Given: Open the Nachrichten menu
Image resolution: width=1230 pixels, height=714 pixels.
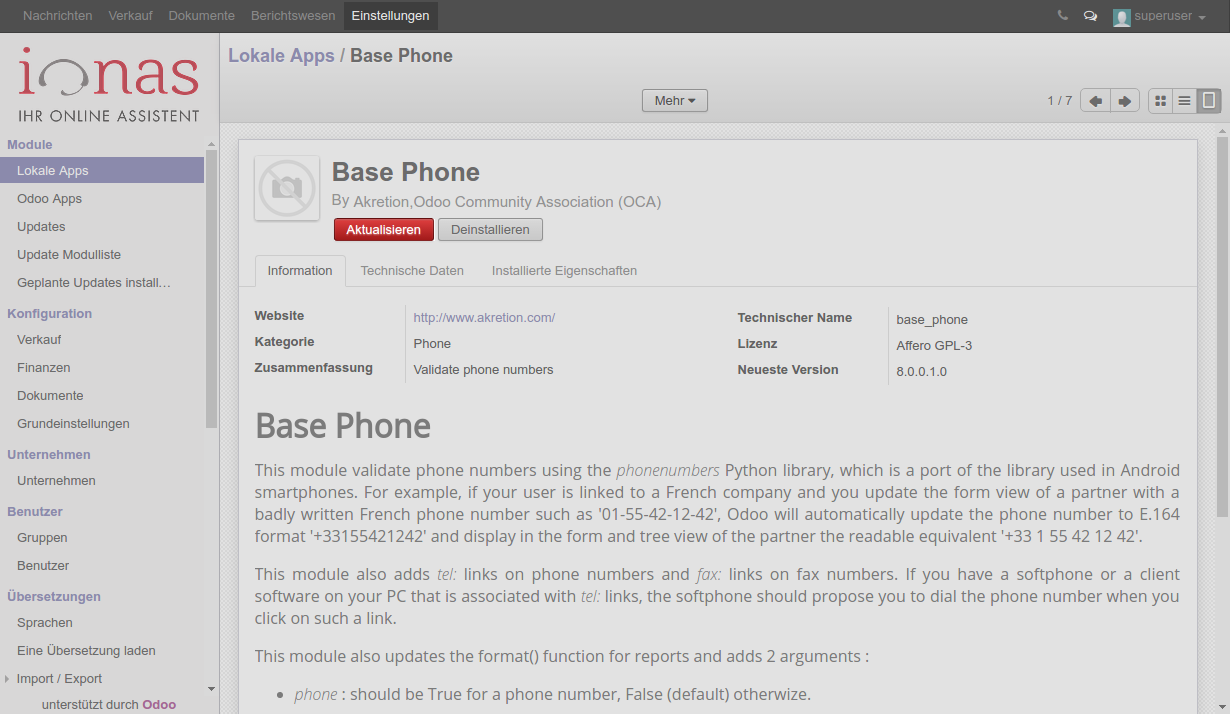Looking at the screenshot, I should point(57,16).
